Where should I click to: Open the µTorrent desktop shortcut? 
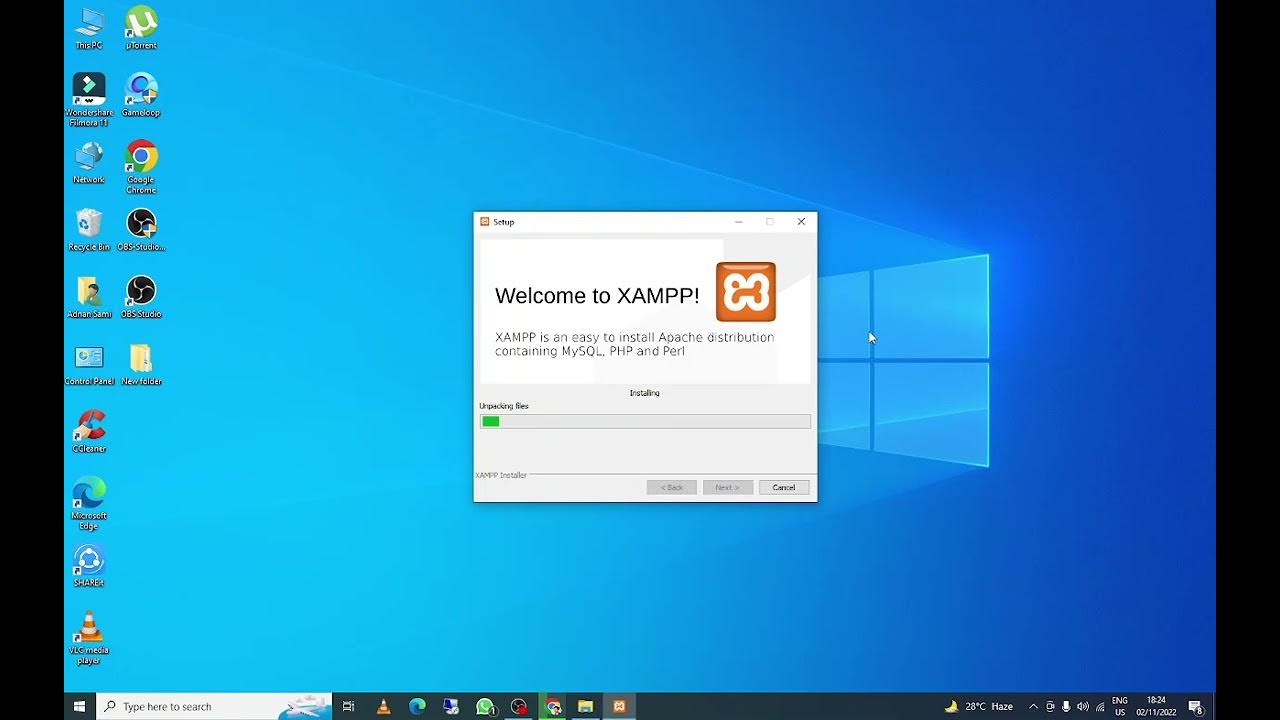point(141,28)
